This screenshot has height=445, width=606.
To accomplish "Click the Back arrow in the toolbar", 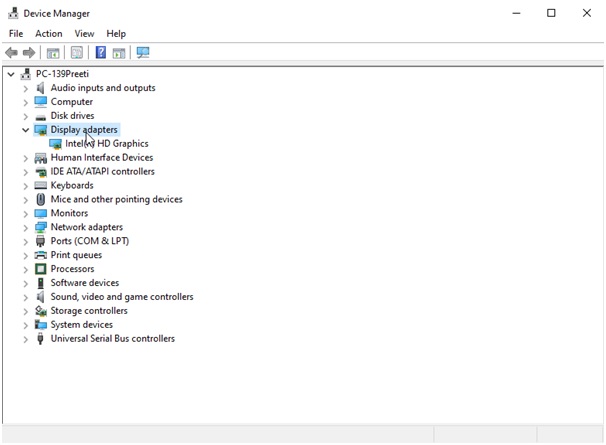I will [x=11, y=53].
